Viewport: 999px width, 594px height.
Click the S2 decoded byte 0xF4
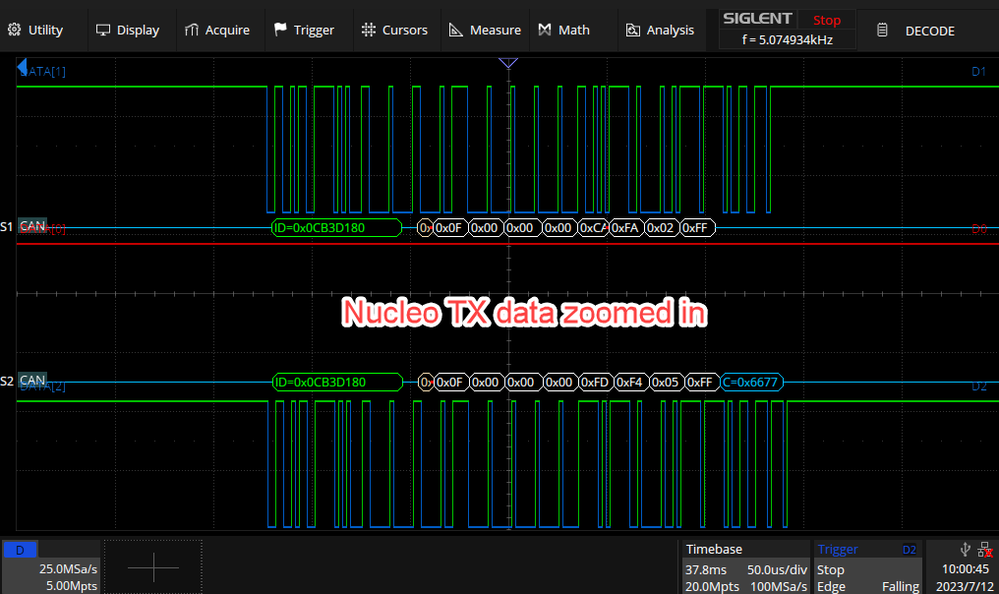[629, 382]
